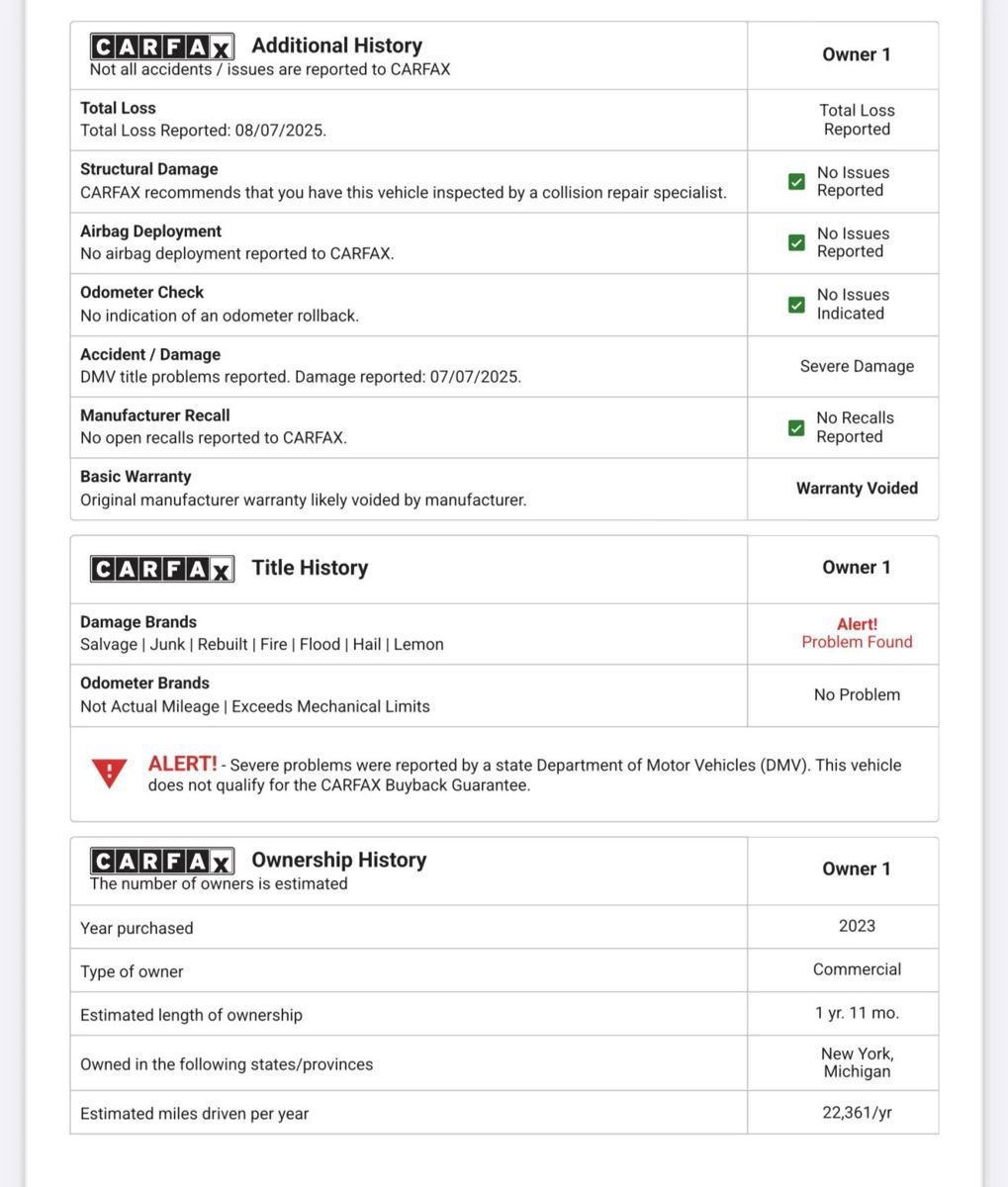Select the Total Loss row heading
Viewport: 1008px width, 1187px height.
pyautogui.click(x=118, y=108)
